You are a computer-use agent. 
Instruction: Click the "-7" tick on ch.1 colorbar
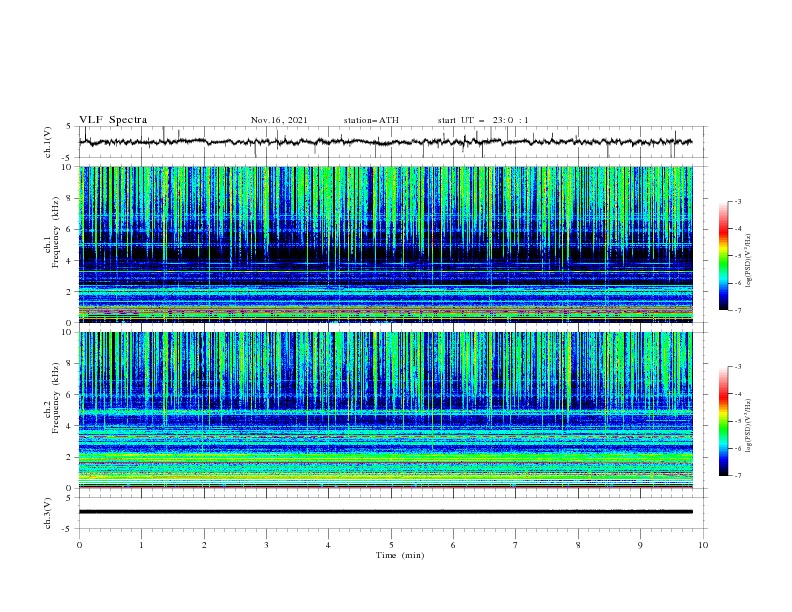(738, 310)
